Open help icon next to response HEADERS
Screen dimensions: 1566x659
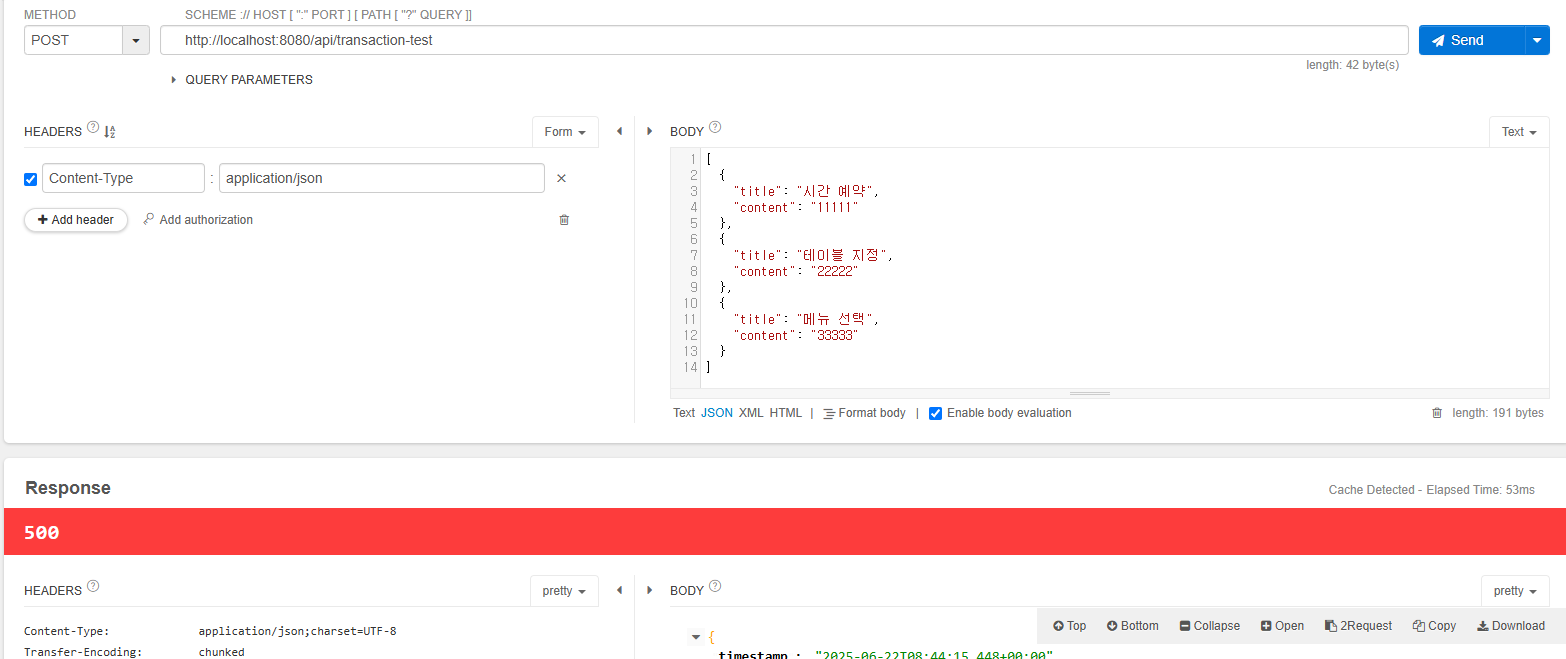point(93,586)
